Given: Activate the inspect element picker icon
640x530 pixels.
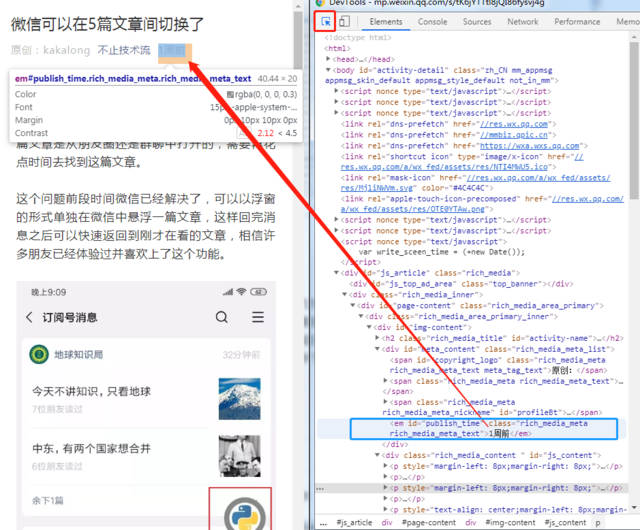Looking at the screenshot, I should tap(325, 22).
